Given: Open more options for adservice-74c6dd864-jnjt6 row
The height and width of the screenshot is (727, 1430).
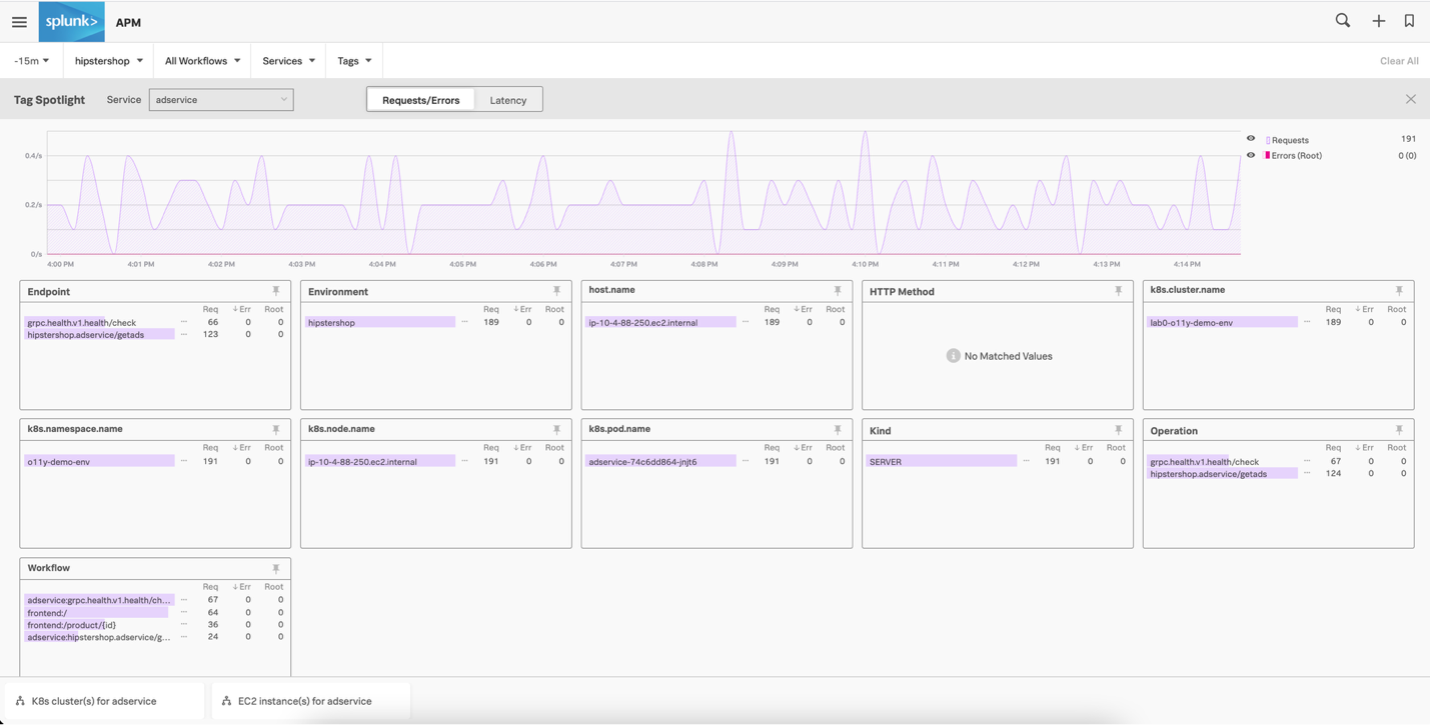Looking at the screenshot, I should pos(746,461).
